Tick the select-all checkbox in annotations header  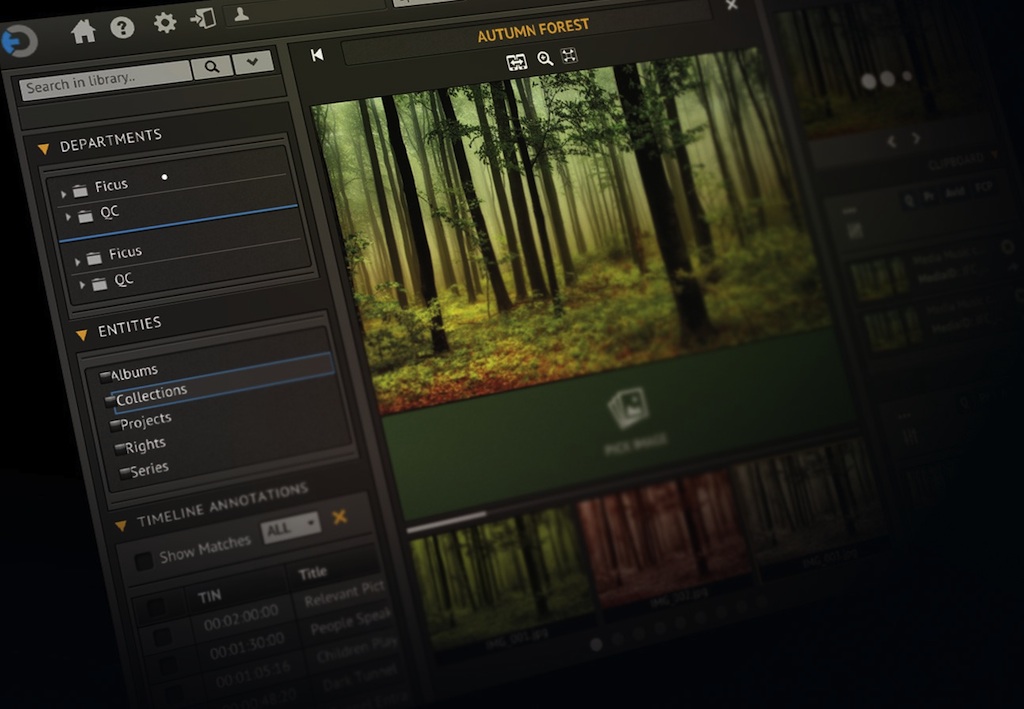(156, 607)
